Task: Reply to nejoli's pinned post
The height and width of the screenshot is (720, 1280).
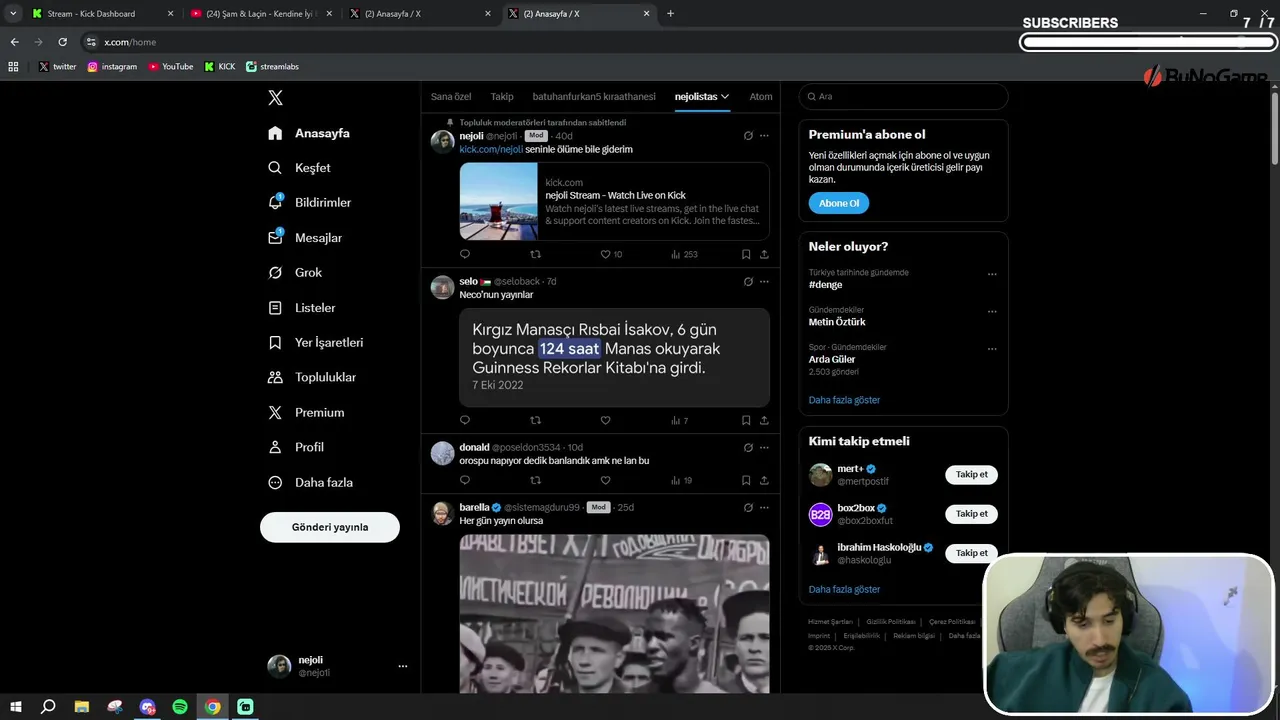Action: point(465,254)
